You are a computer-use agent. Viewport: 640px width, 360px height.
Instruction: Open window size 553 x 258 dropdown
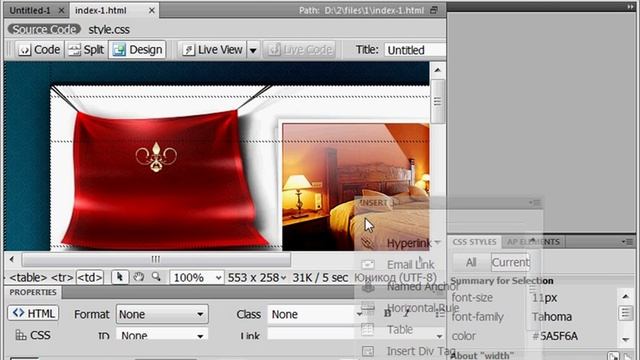pos(257,278)
